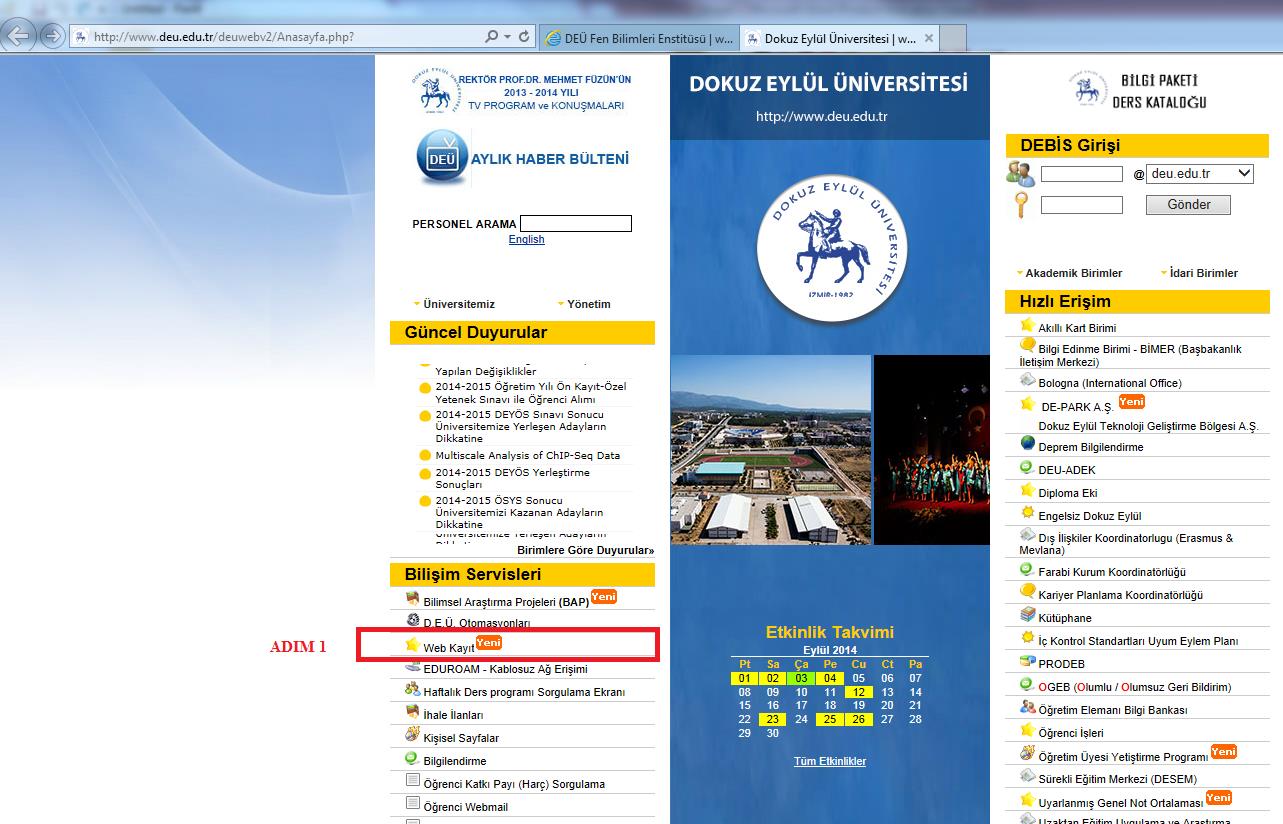The height and width of the screenshot is (824, 1283).
Task: Click the aerial campus photo thumbnail
Action: [x=770, y=450]
